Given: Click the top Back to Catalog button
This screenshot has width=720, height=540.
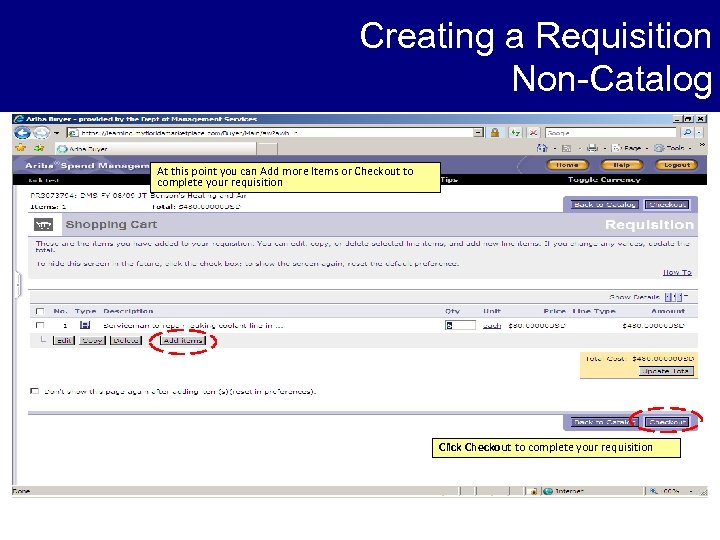Looking at the screenshot, I should click(x=604, y=205).
